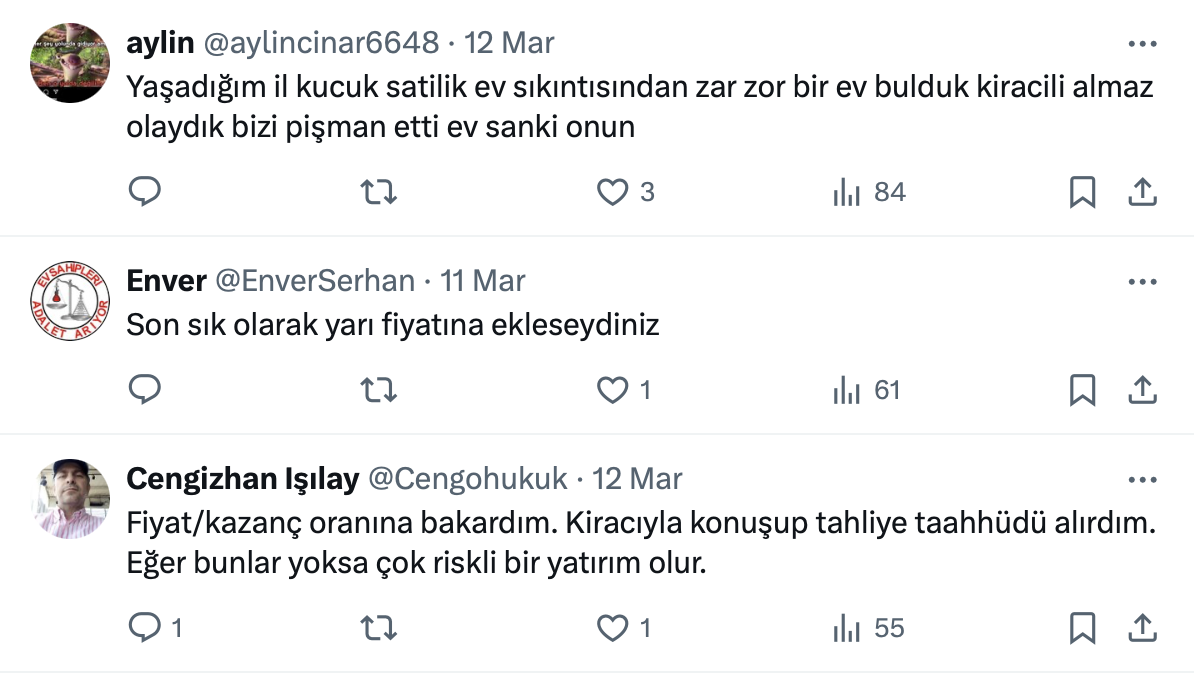Open more options on Enver's tweet

(x=1142, y=281)
